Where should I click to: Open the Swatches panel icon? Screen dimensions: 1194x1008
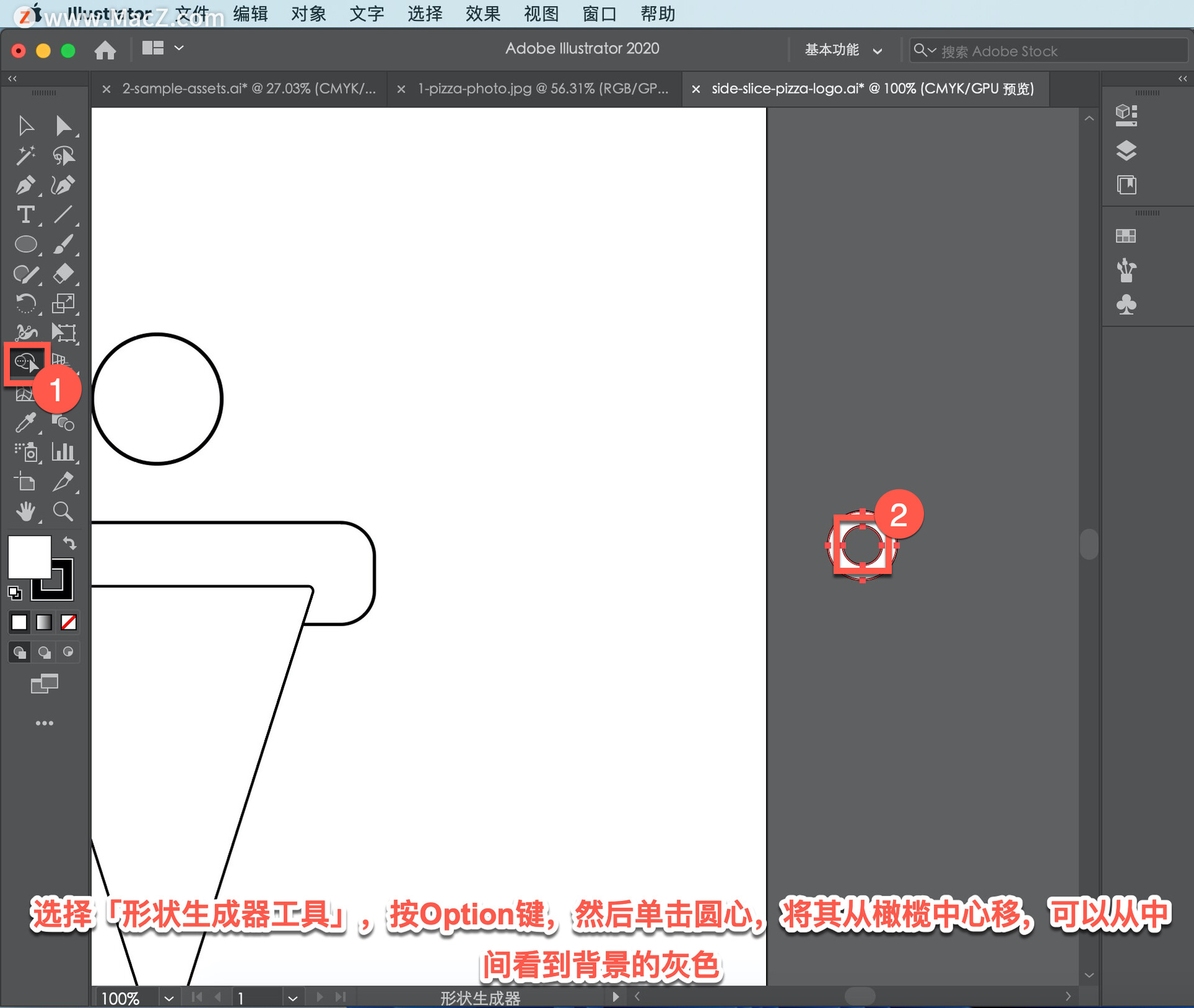[1126, 236]
